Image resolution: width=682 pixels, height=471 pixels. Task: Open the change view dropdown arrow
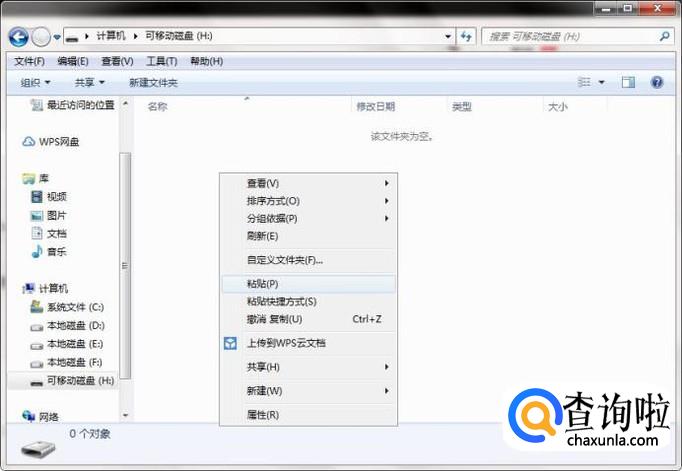602,82
